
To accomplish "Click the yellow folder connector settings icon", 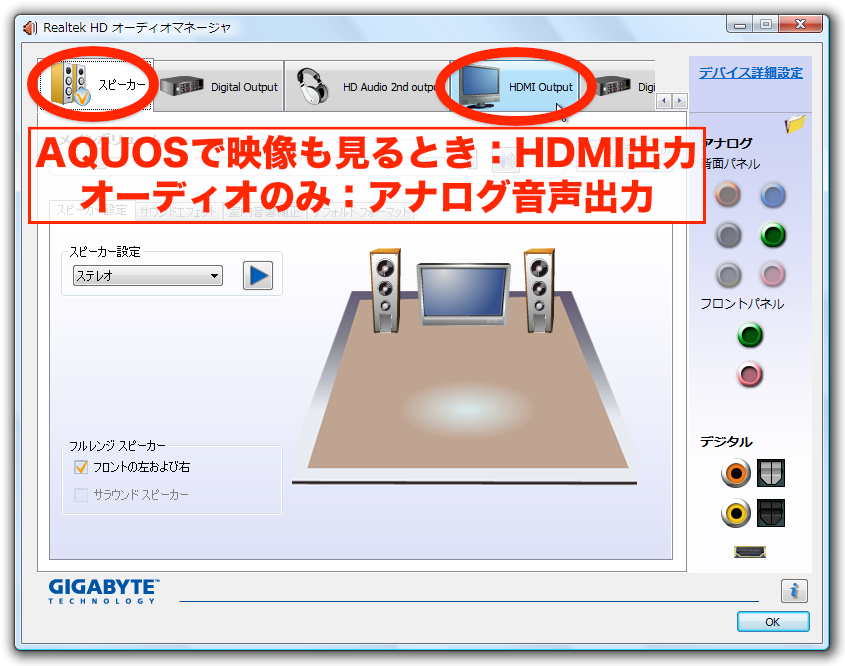I will pos(795,124).
